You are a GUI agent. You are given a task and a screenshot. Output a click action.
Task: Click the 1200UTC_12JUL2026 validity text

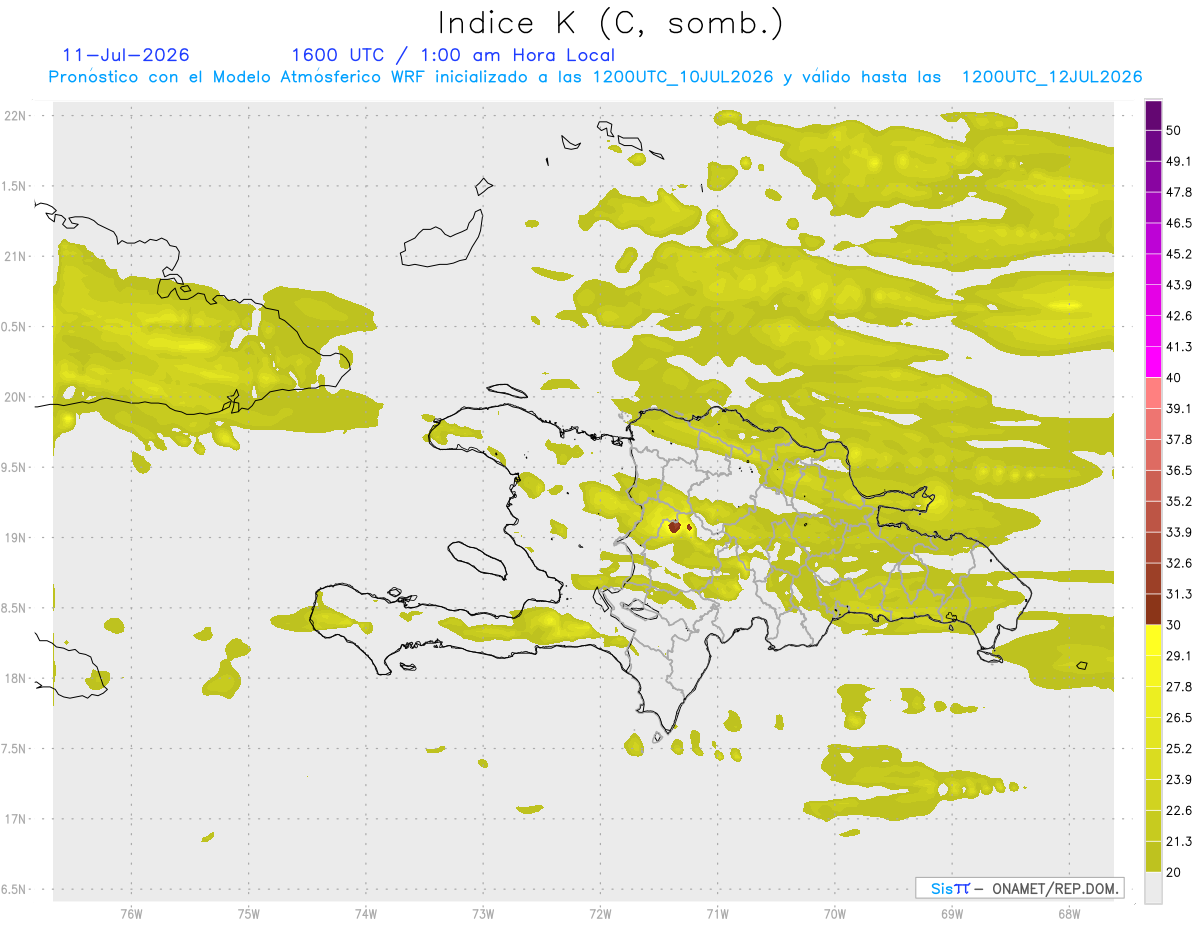click(x=1052, y=77)
